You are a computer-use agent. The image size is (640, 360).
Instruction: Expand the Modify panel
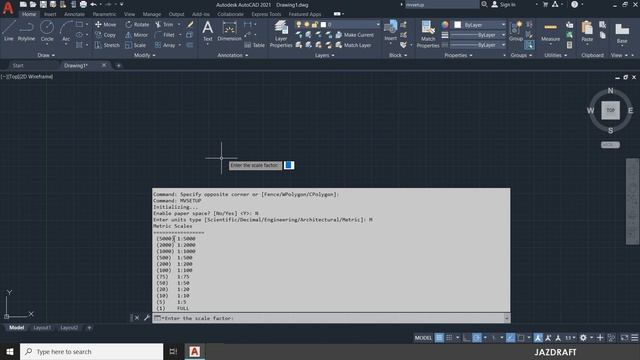144,55
